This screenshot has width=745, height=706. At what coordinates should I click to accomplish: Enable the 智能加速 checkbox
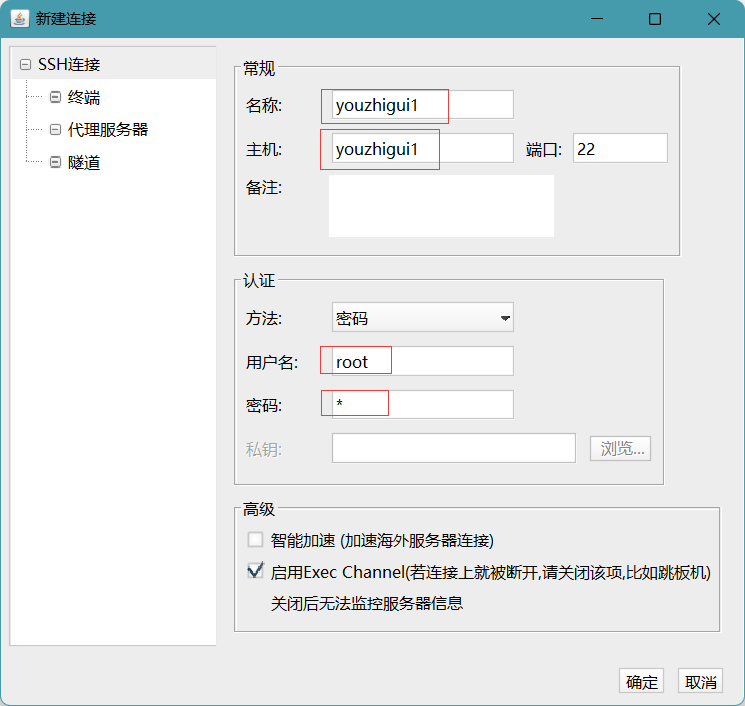tap(255, 540)
